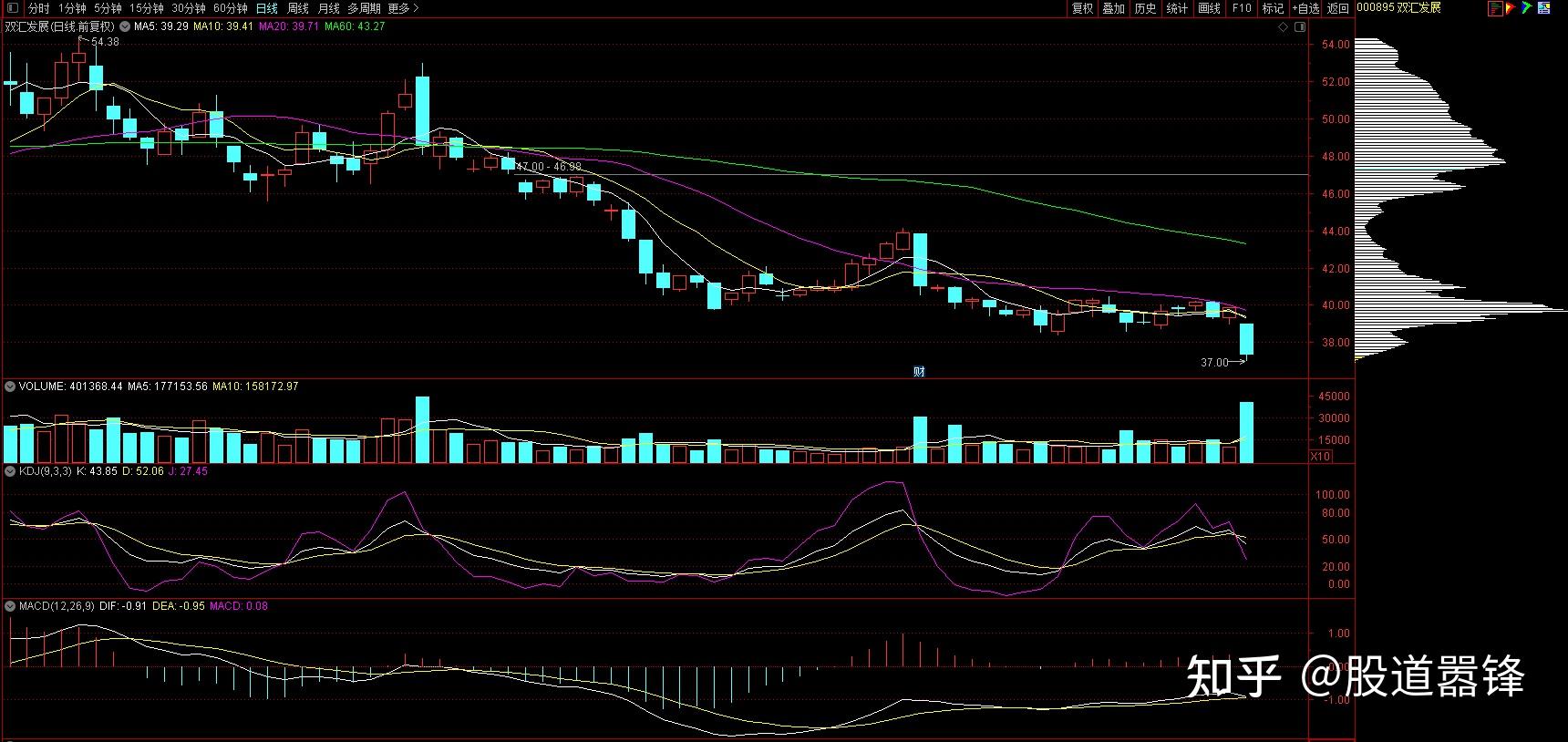Click the MA60: 43.27 indicator value
The width and height of the screenshot is (1568, 742).
click(x=355, y=26)
